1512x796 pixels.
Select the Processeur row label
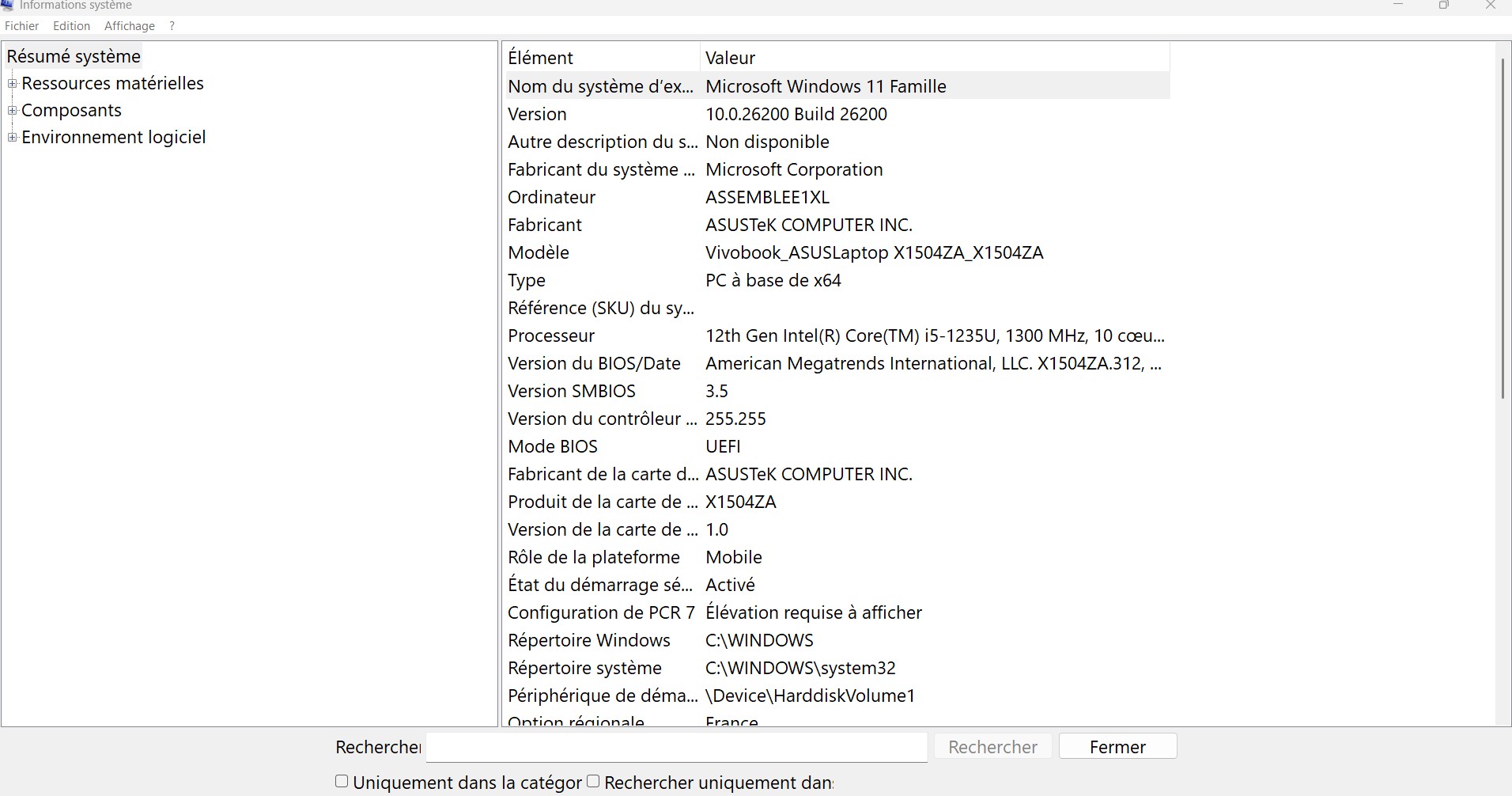point(551,335)
